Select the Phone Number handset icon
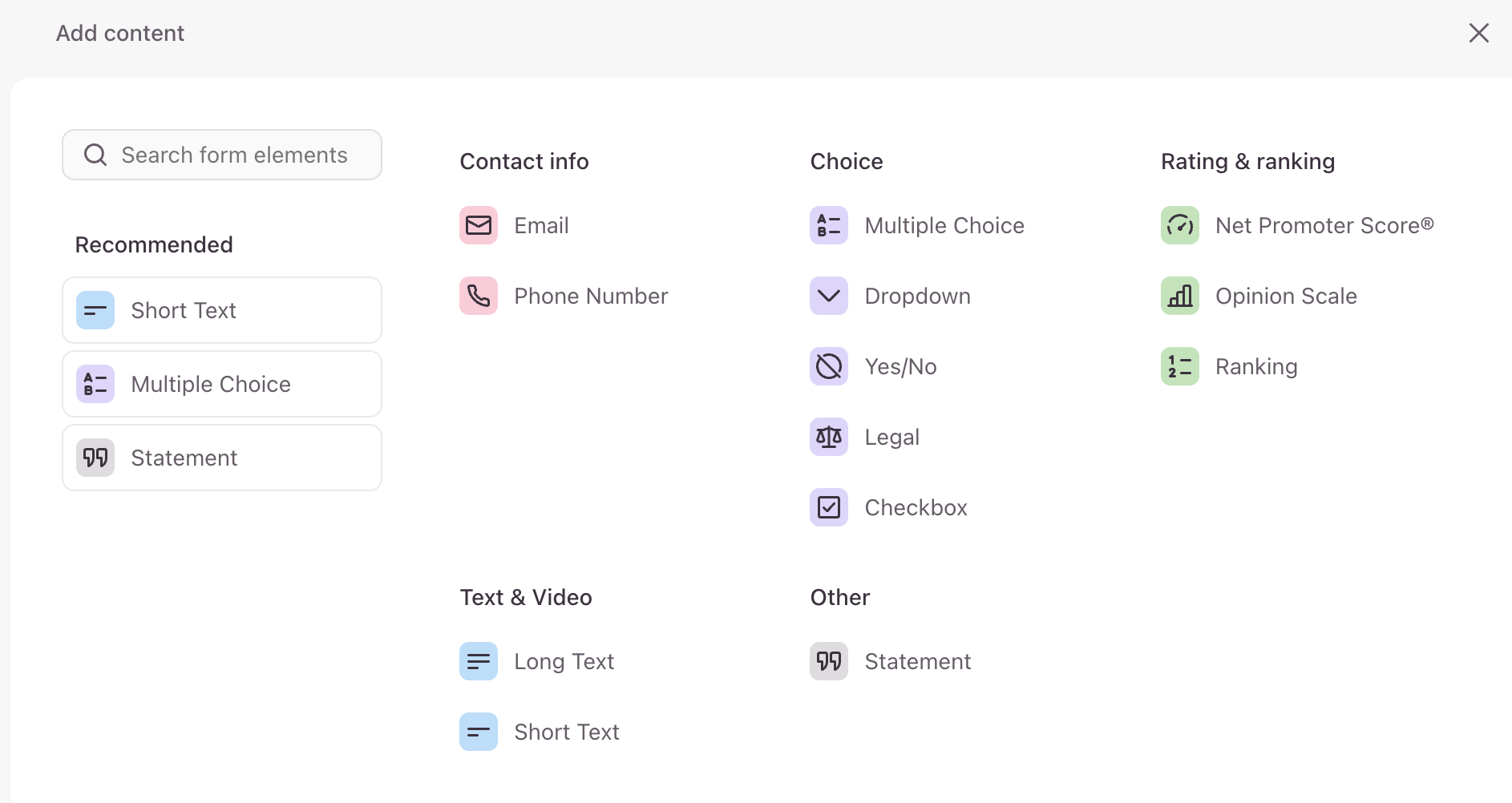 [479, 296]
